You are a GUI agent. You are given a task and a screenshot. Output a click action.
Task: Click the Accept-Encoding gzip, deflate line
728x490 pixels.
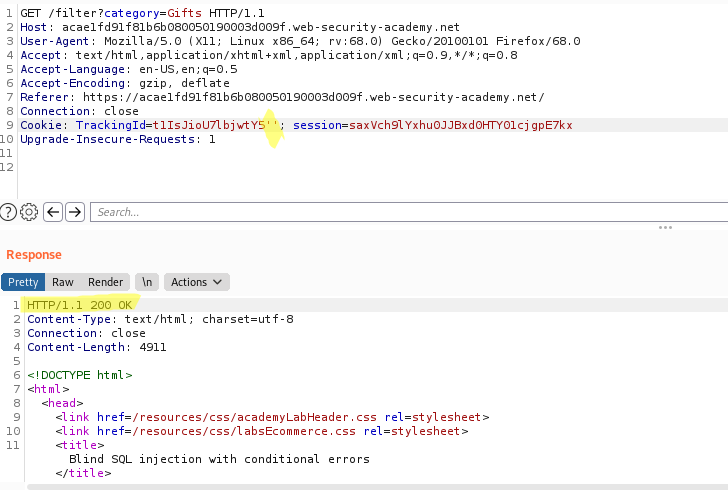tap(125, 83)
